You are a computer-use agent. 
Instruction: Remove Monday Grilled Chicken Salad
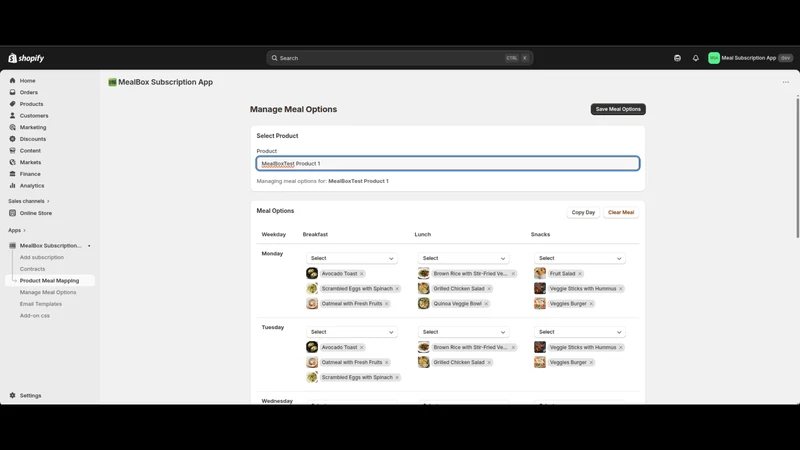click(x=489, y=289)
